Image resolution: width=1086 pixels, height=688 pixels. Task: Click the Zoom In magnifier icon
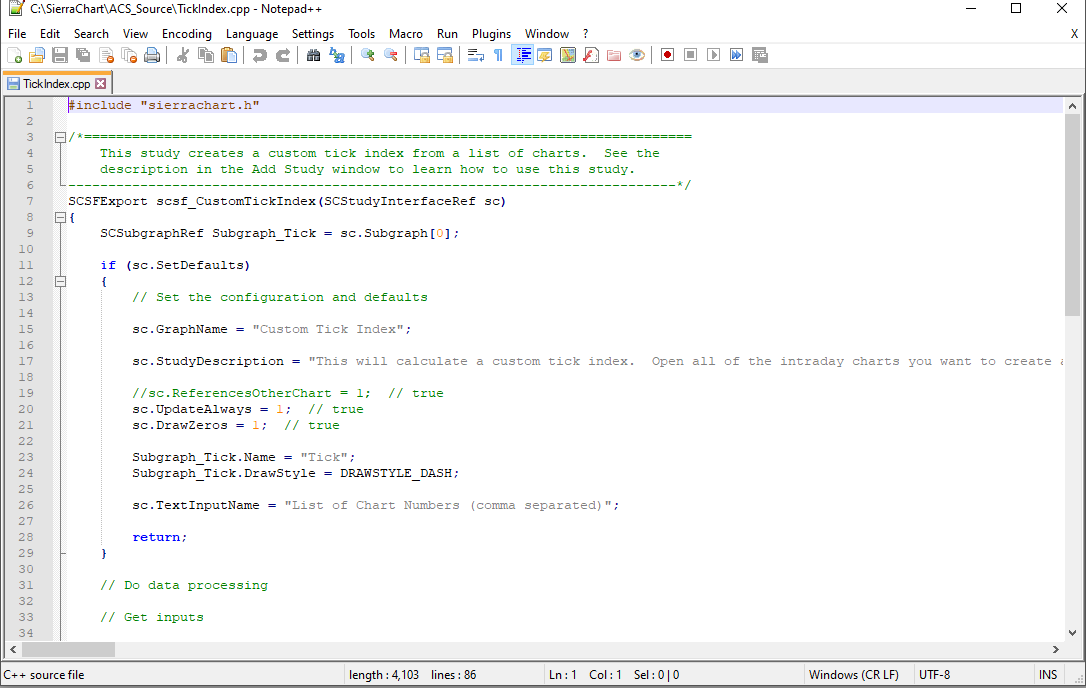[x=368, y=55]
